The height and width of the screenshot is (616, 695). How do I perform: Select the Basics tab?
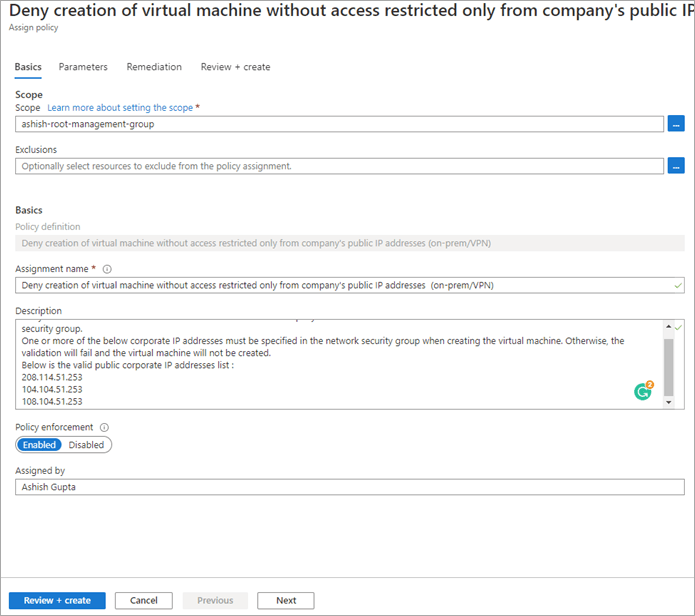pyautogui.click(x=28, y=67)
